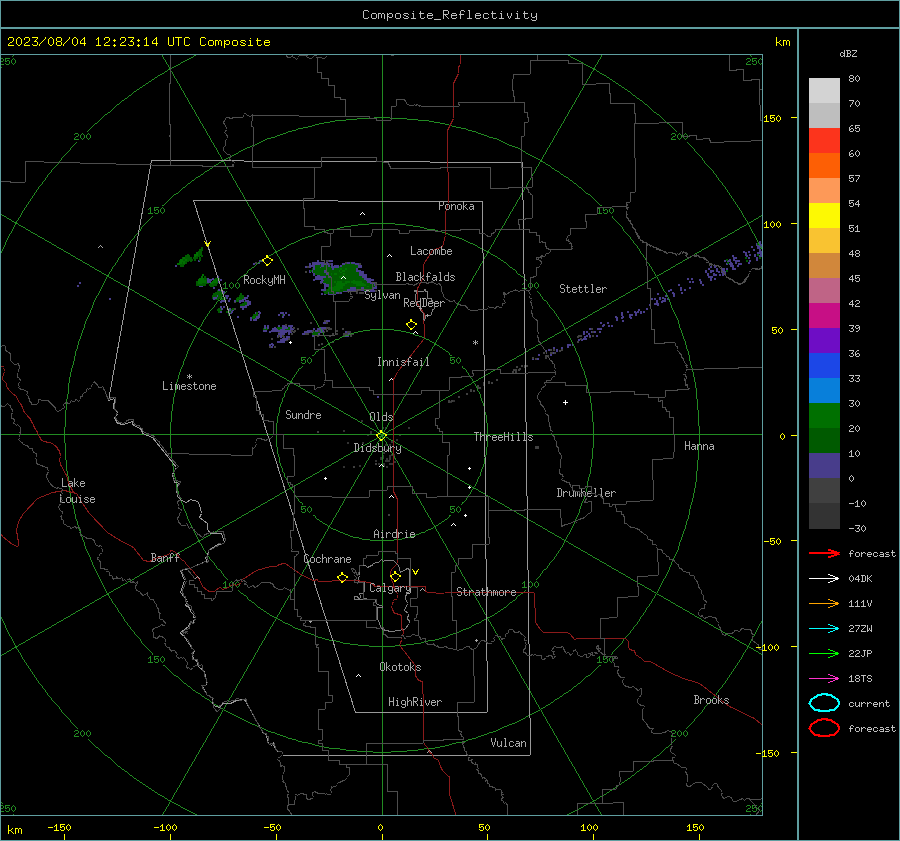Image resolution: width=900 pixels, height=841 pixels.
Task: Select the blue 33-36 dBZ swatch
Action: tap(824, 366)
